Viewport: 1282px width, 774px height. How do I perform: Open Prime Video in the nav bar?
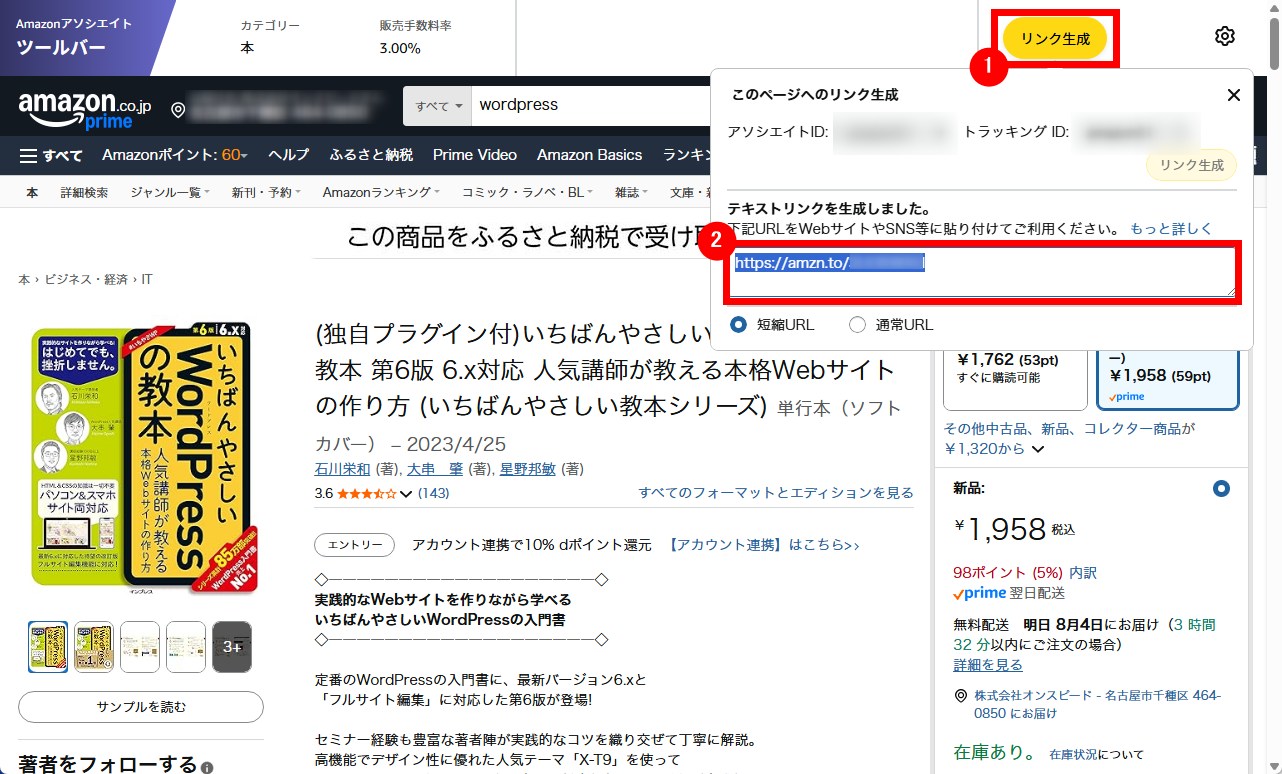point(475,155)
